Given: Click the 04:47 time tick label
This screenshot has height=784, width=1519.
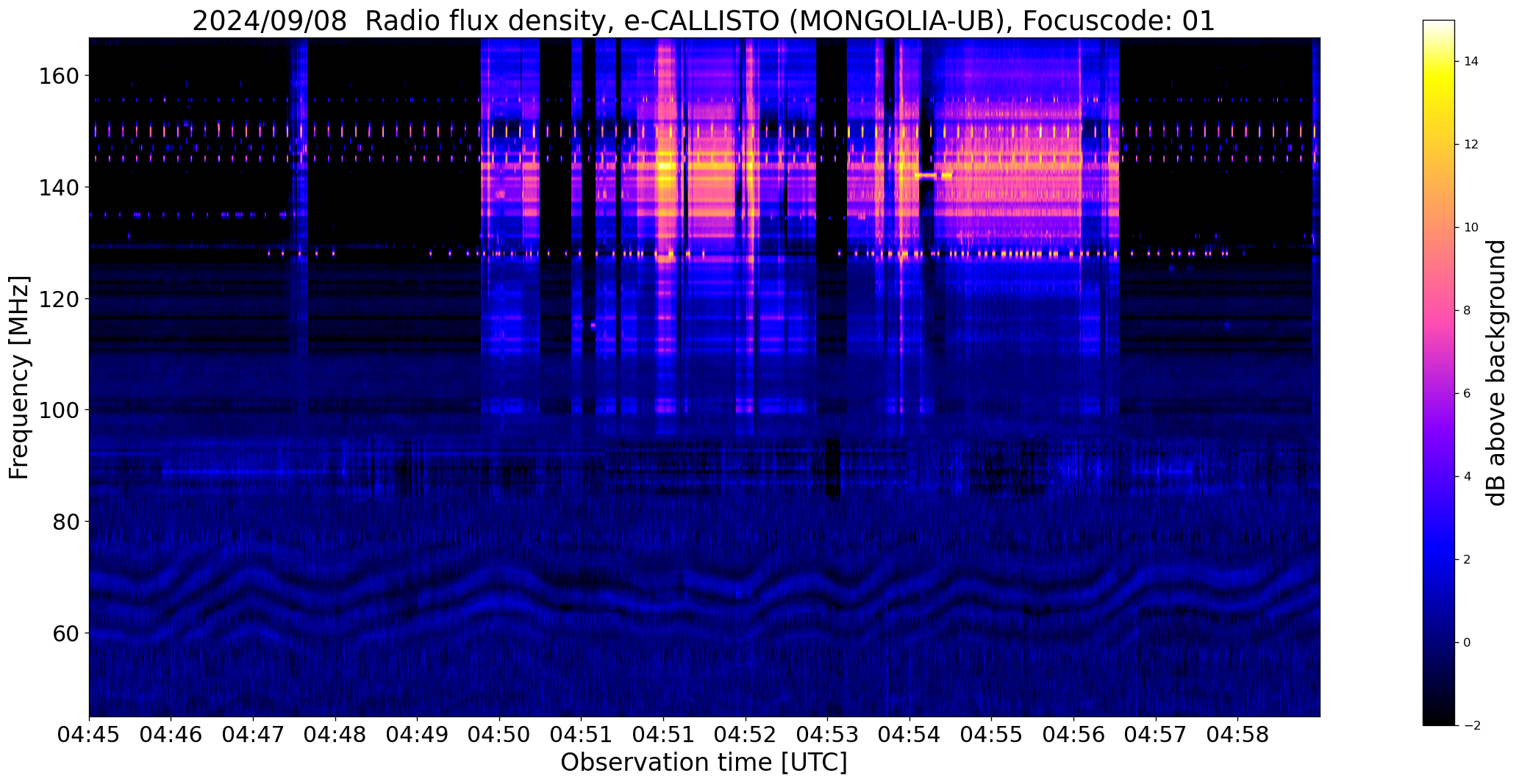Looking at the screenshot, I should [x=254, y=736].
